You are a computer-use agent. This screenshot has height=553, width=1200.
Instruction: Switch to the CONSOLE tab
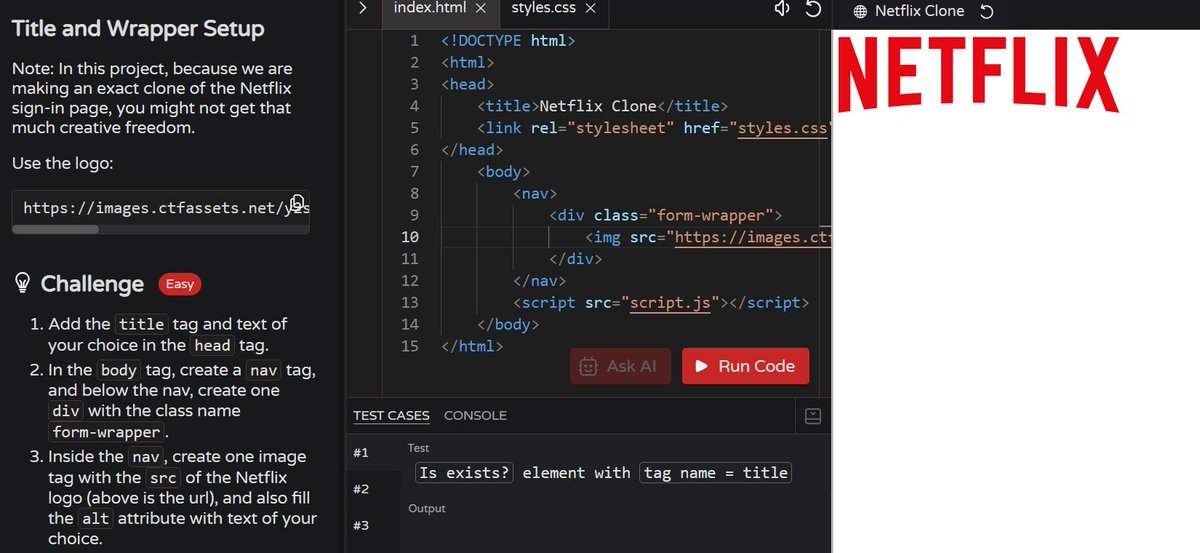point(475,415)
